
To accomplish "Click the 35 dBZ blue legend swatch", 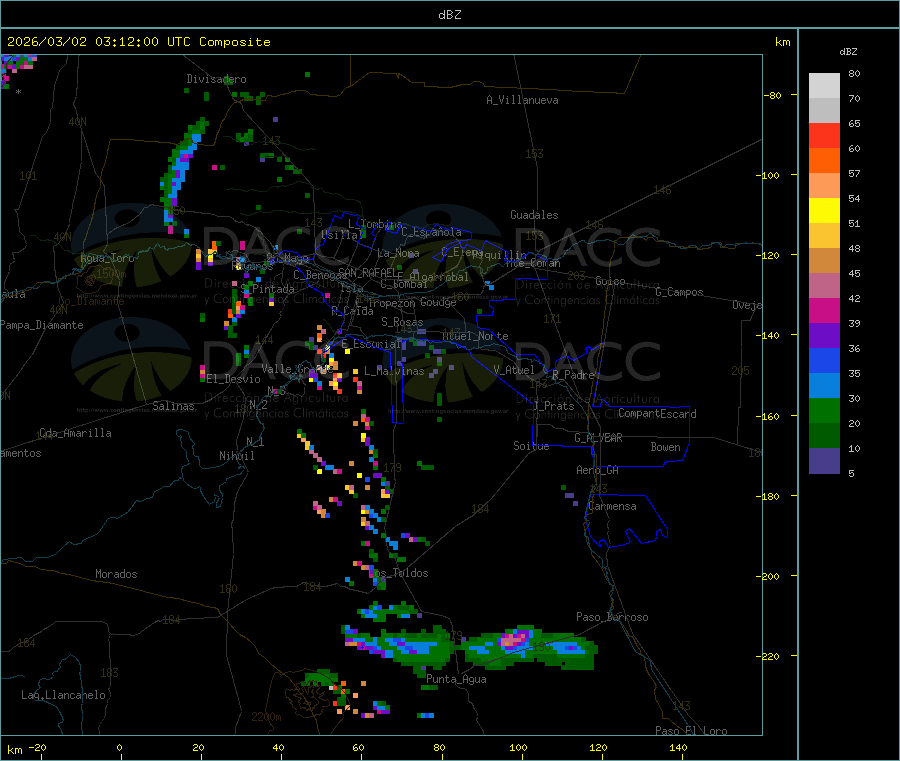I will pos(824,360).
